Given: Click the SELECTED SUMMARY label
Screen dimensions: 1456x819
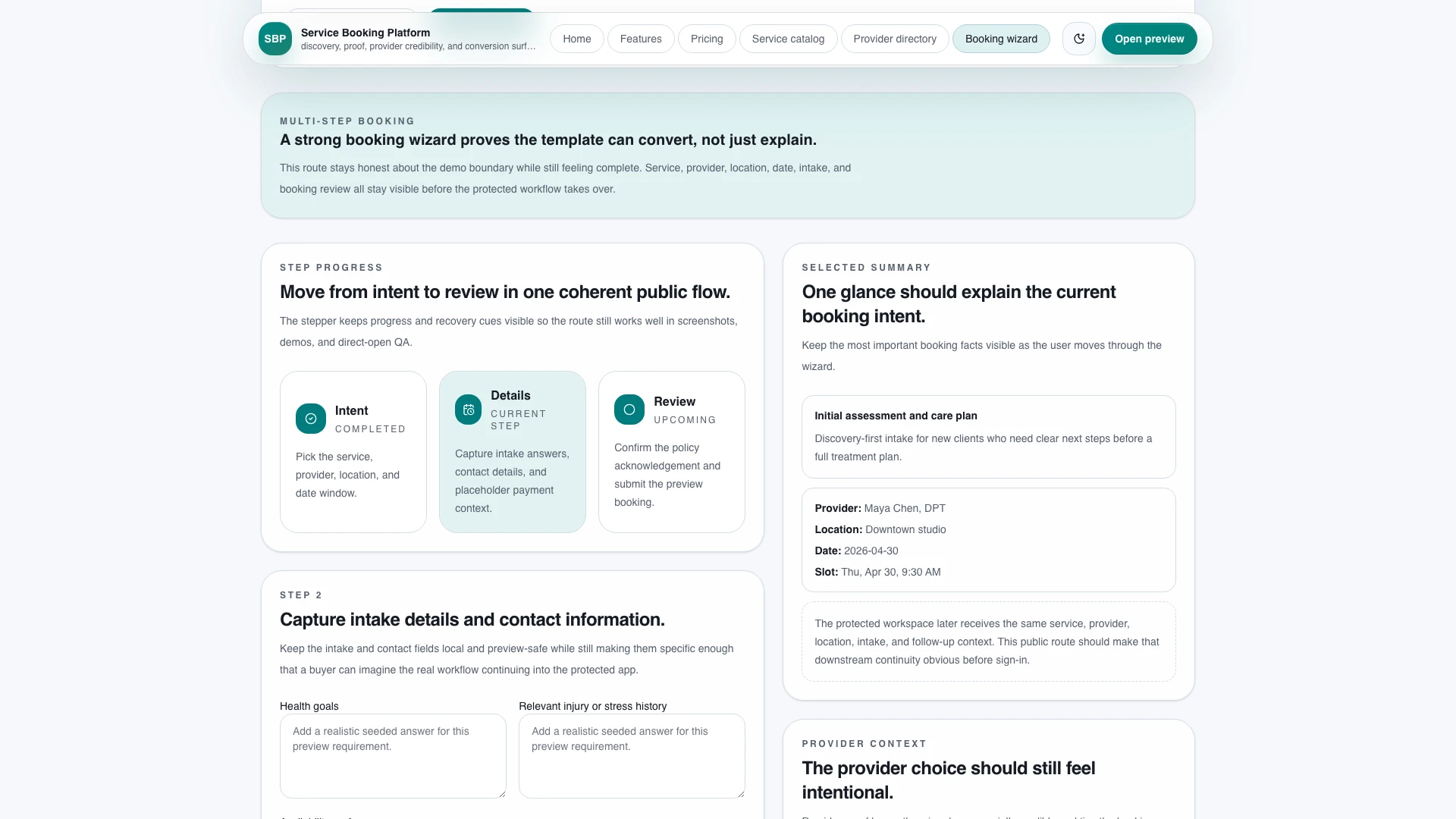Looking at the screenshot, I should click(x=866, y=268).
